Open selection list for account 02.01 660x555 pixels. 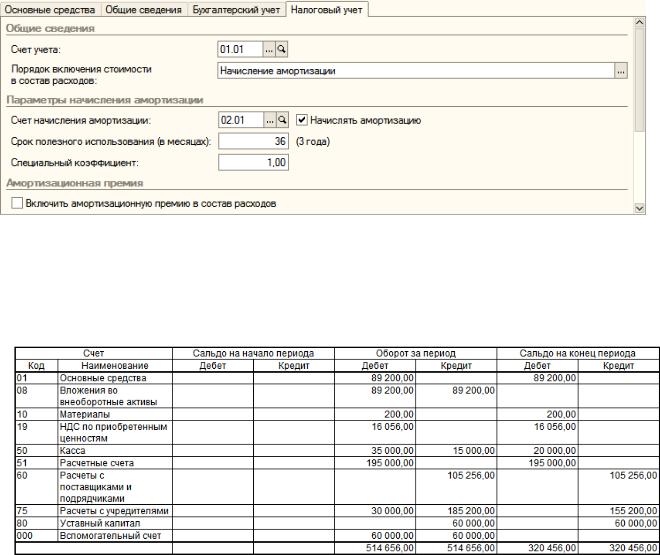point(270,120)
